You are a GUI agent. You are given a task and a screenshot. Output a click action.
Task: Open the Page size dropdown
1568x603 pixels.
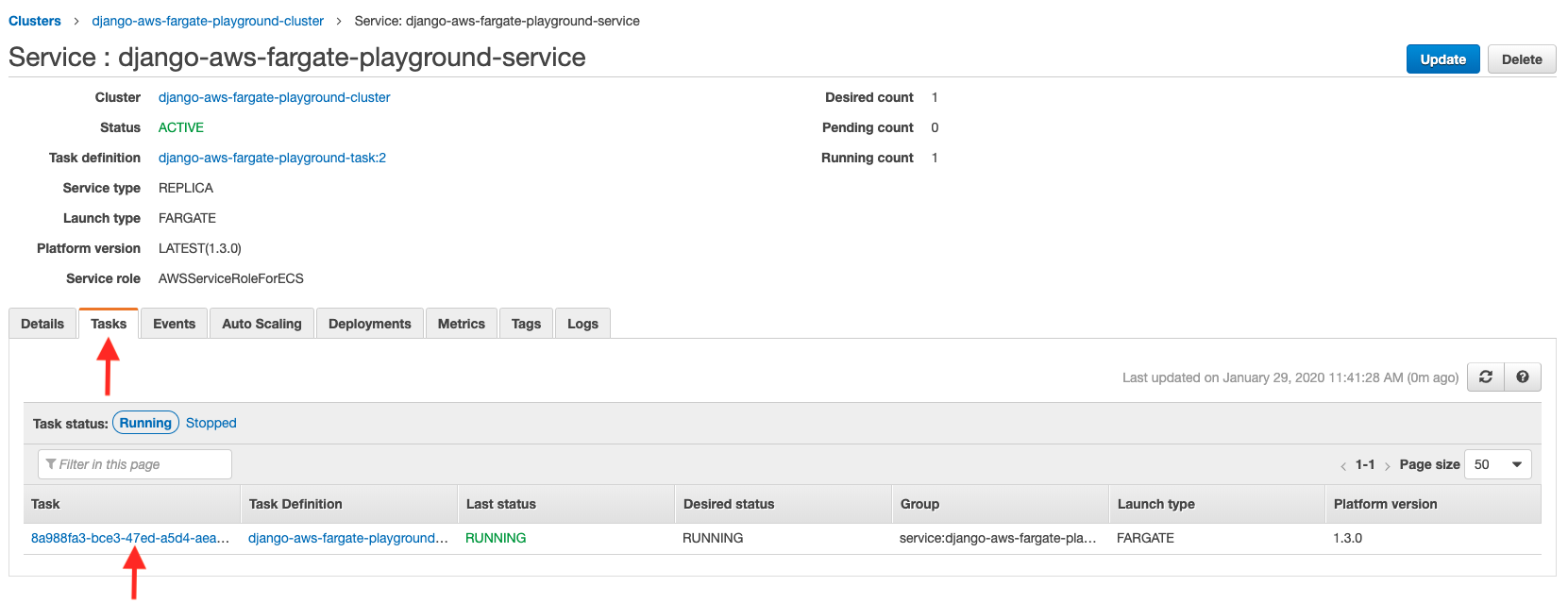tap(1497, 464)
